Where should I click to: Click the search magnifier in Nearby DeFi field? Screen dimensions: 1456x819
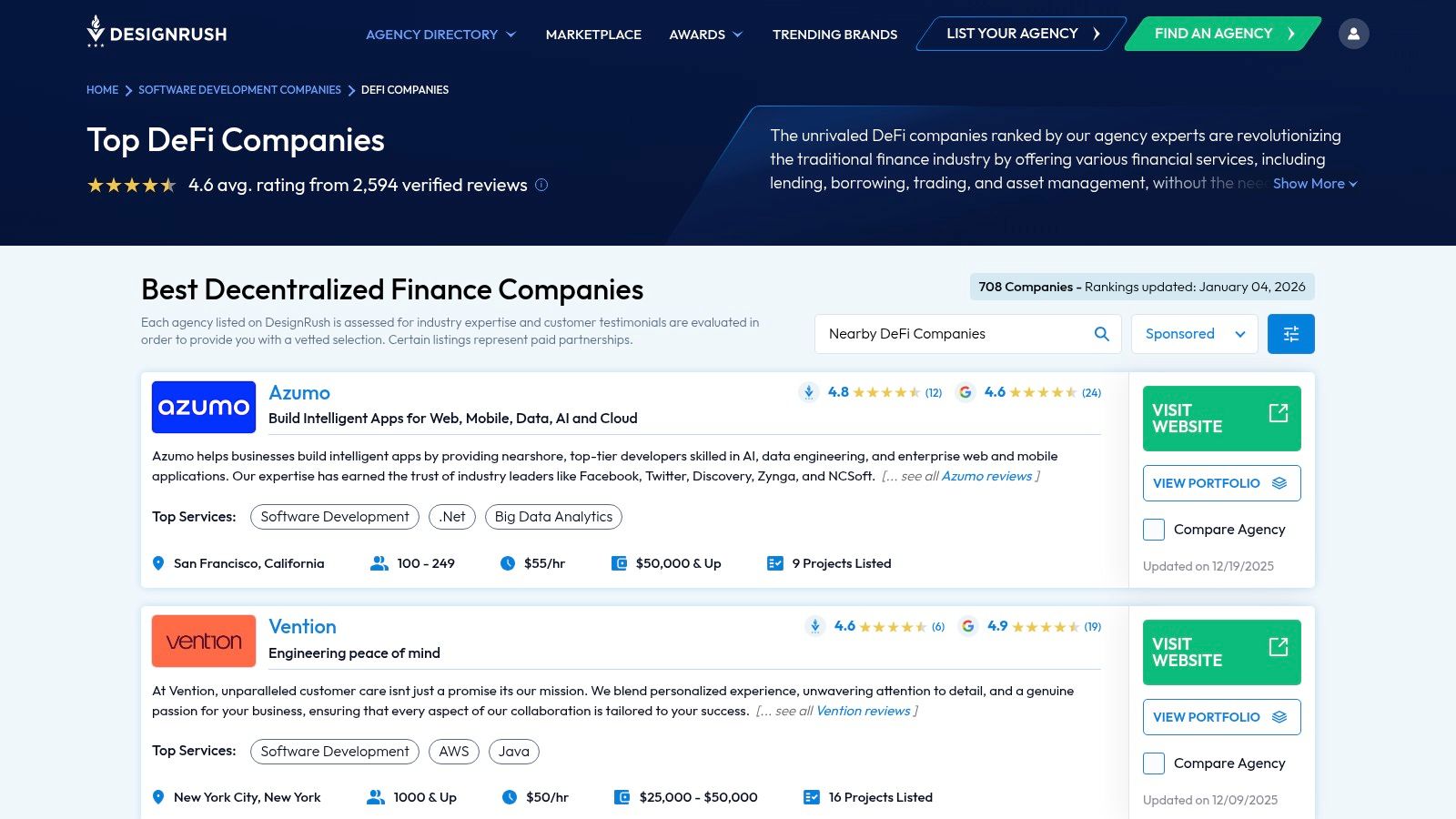click(1101, 334)
